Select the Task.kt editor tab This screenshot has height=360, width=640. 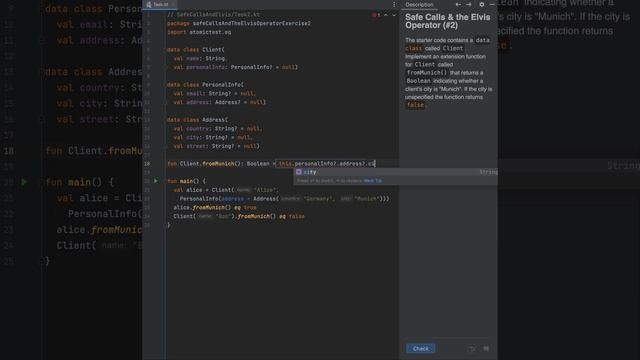[x=160, y=4]
